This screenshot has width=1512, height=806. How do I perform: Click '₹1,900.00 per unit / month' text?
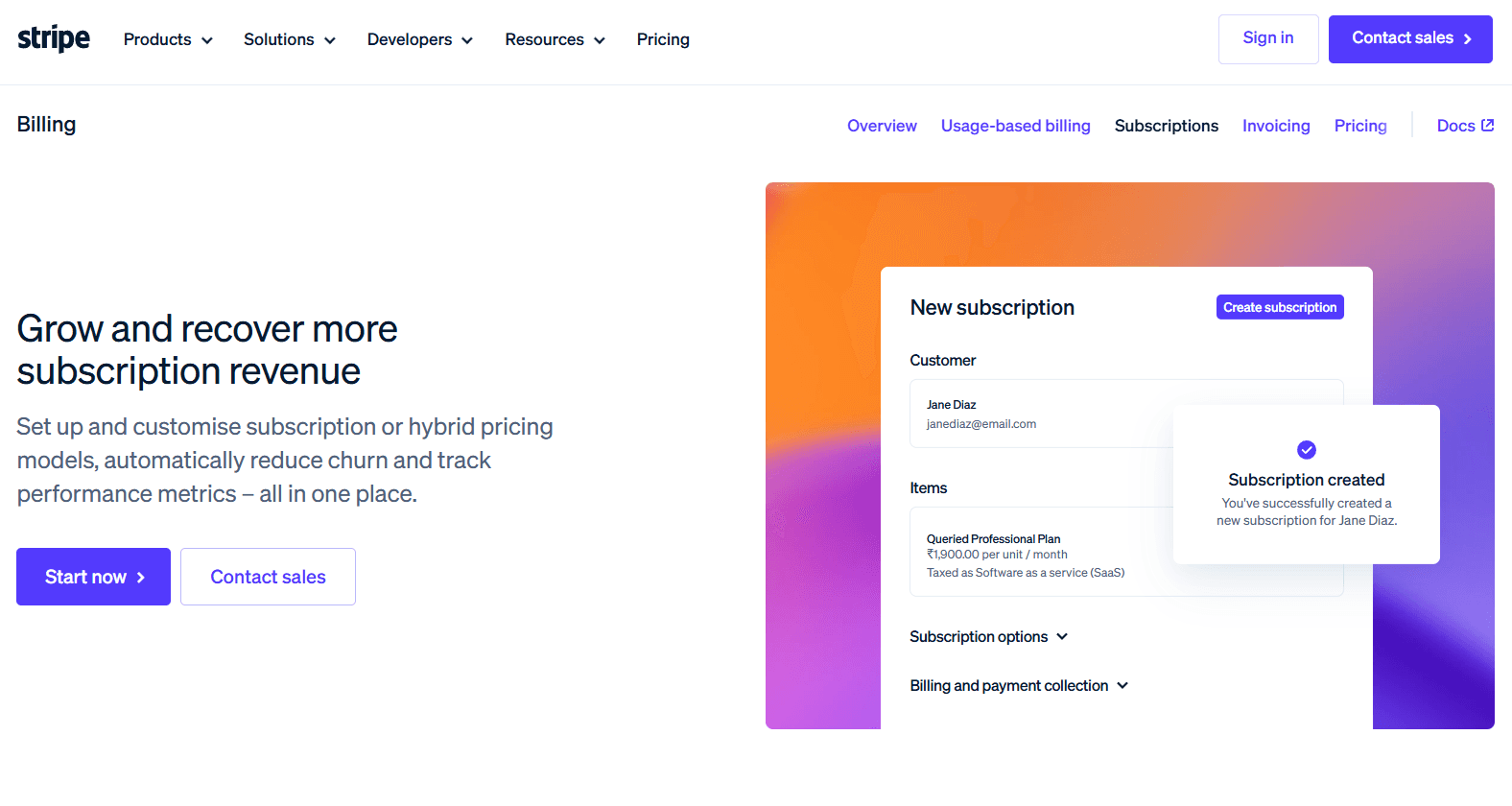tap(997, 555)
